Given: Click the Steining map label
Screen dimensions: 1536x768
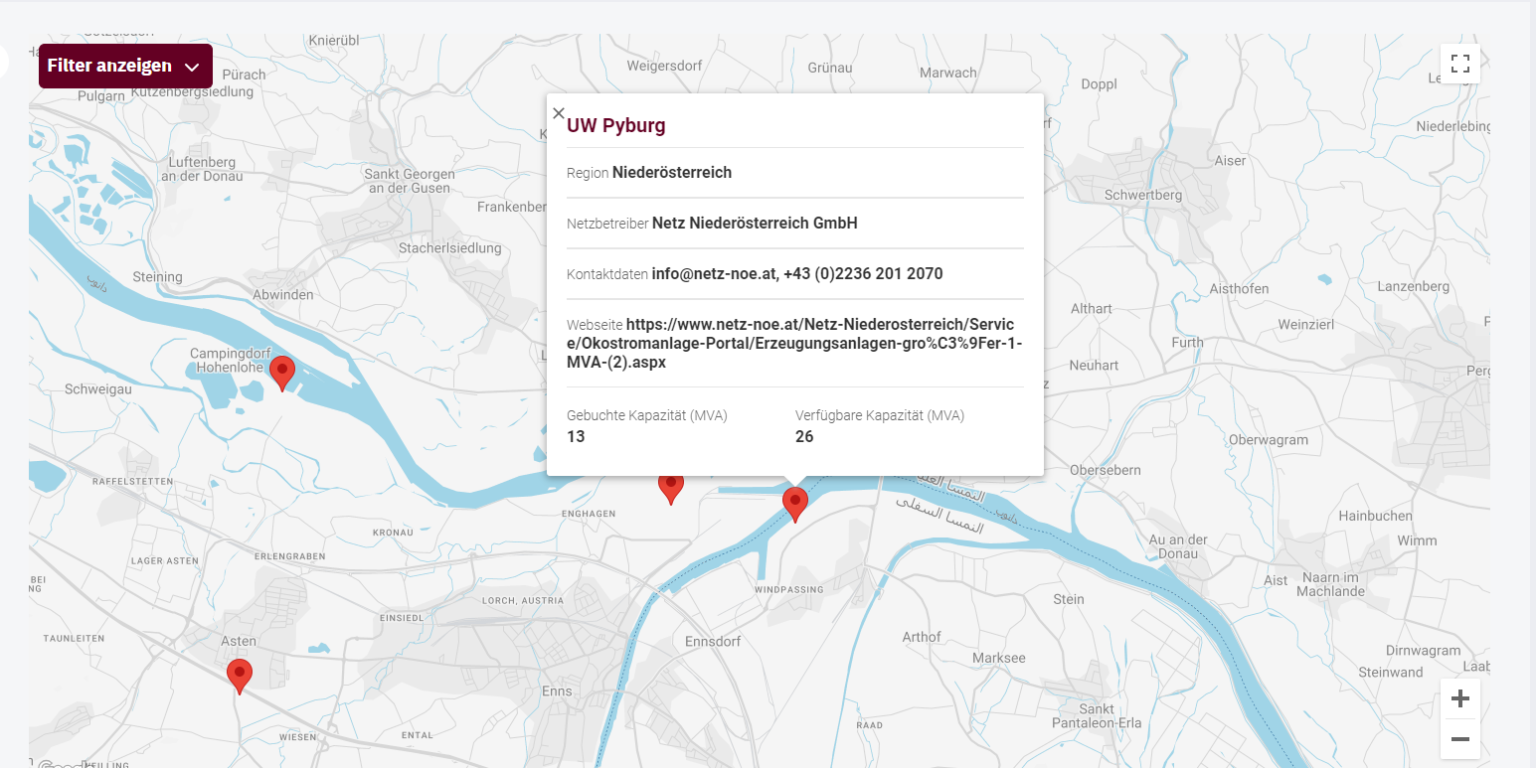Looking at the screenshot, I should point(158,277).
